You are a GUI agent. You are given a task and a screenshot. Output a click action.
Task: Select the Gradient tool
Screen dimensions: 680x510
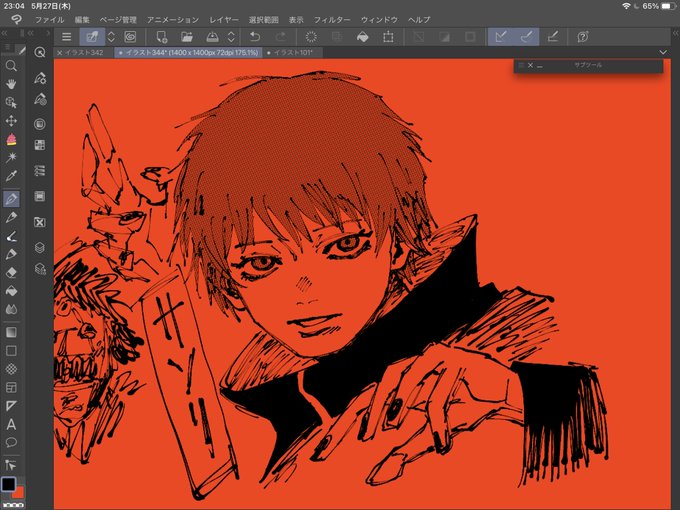[x=11, y=332]
